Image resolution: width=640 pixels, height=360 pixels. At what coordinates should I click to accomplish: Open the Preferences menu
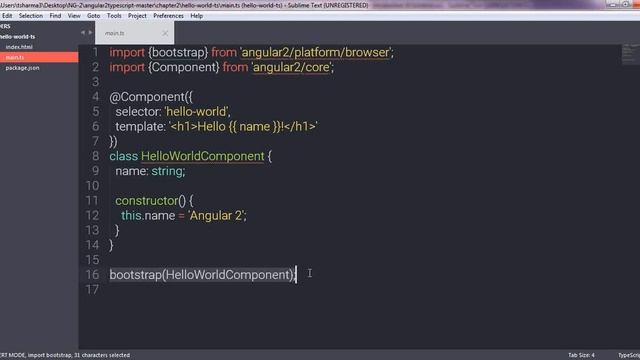tap(168, 16)
